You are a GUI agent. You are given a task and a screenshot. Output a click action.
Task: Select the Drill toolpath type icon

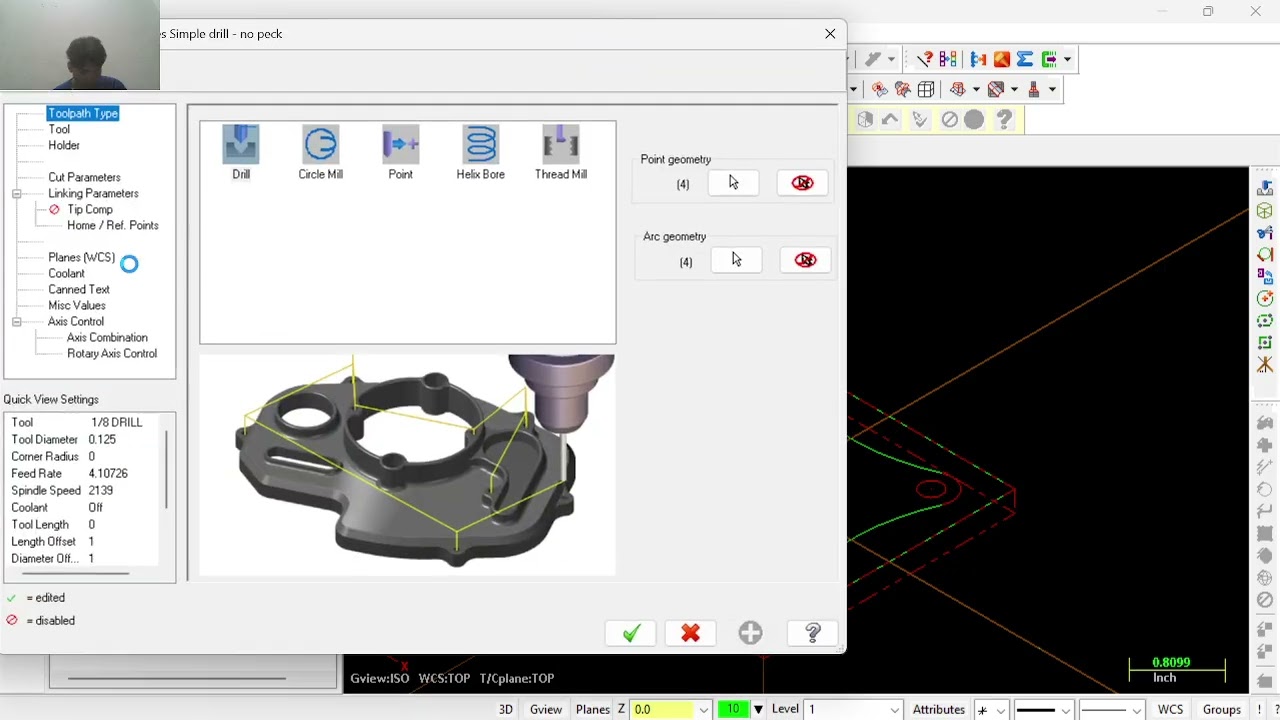pyautogui.click(x=241, y=153)
